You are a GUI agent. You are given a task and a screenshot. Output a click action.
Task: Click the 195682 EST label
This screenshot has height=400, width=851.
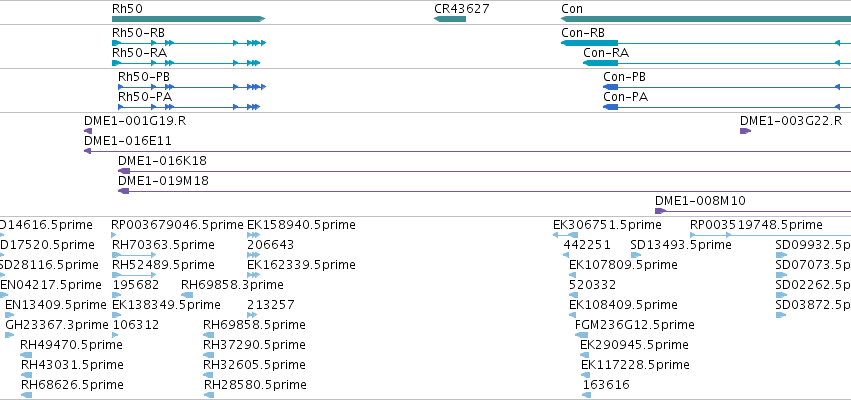click(136, 285)
